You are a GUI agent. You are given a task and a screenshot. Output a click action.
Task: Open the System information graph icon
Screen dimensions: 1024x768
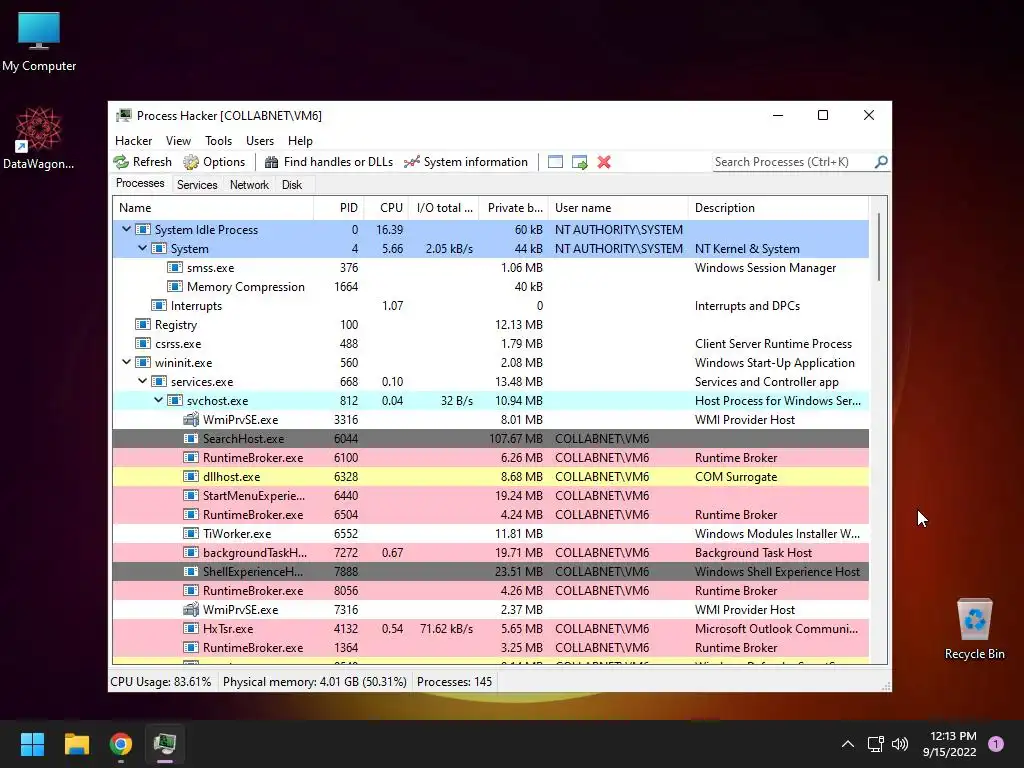(x=411, y=162)
